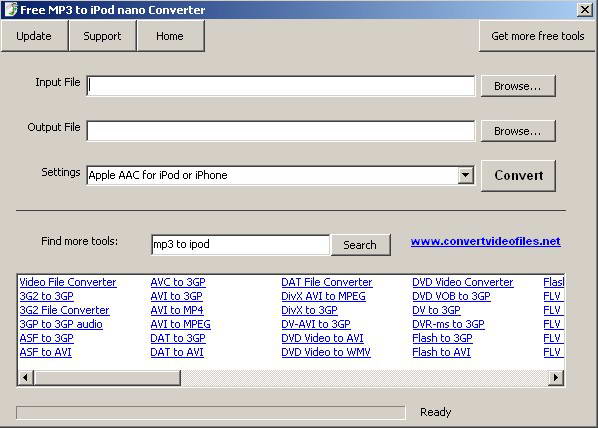Click the Search button
This screenshot has height=428, width=598.
(x=360, y=245)
